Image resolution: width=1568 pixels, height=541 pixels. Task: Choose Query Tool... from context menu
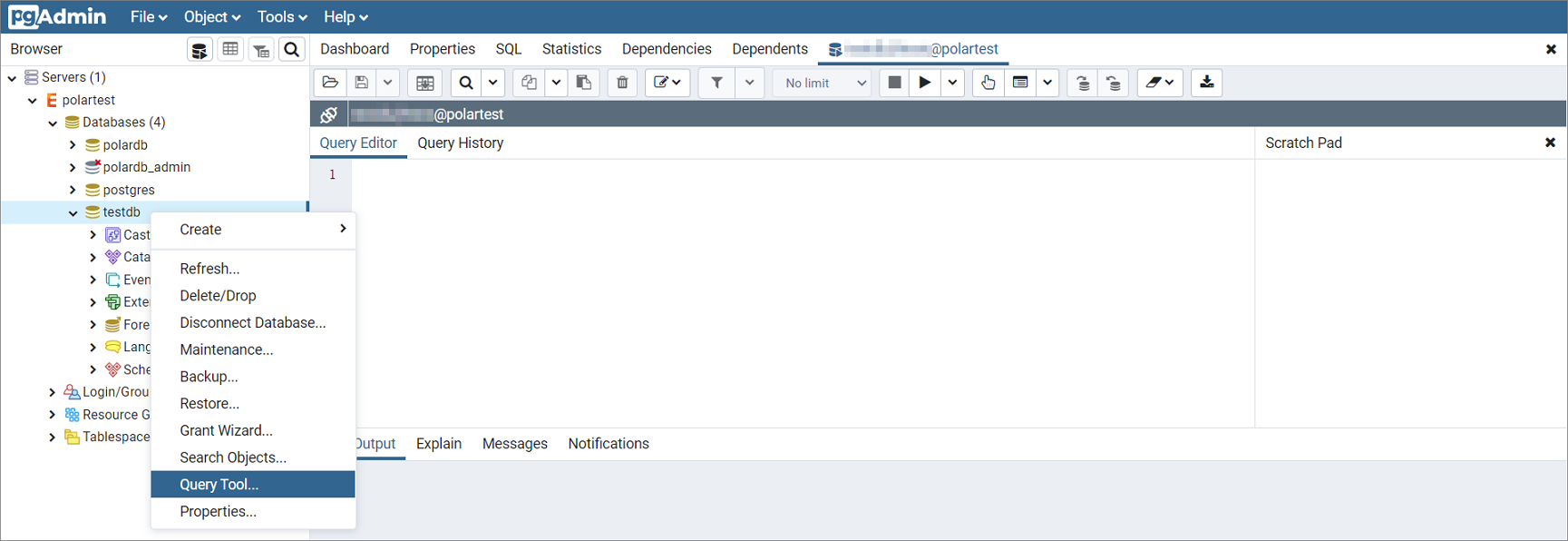(x=253, y=485)
